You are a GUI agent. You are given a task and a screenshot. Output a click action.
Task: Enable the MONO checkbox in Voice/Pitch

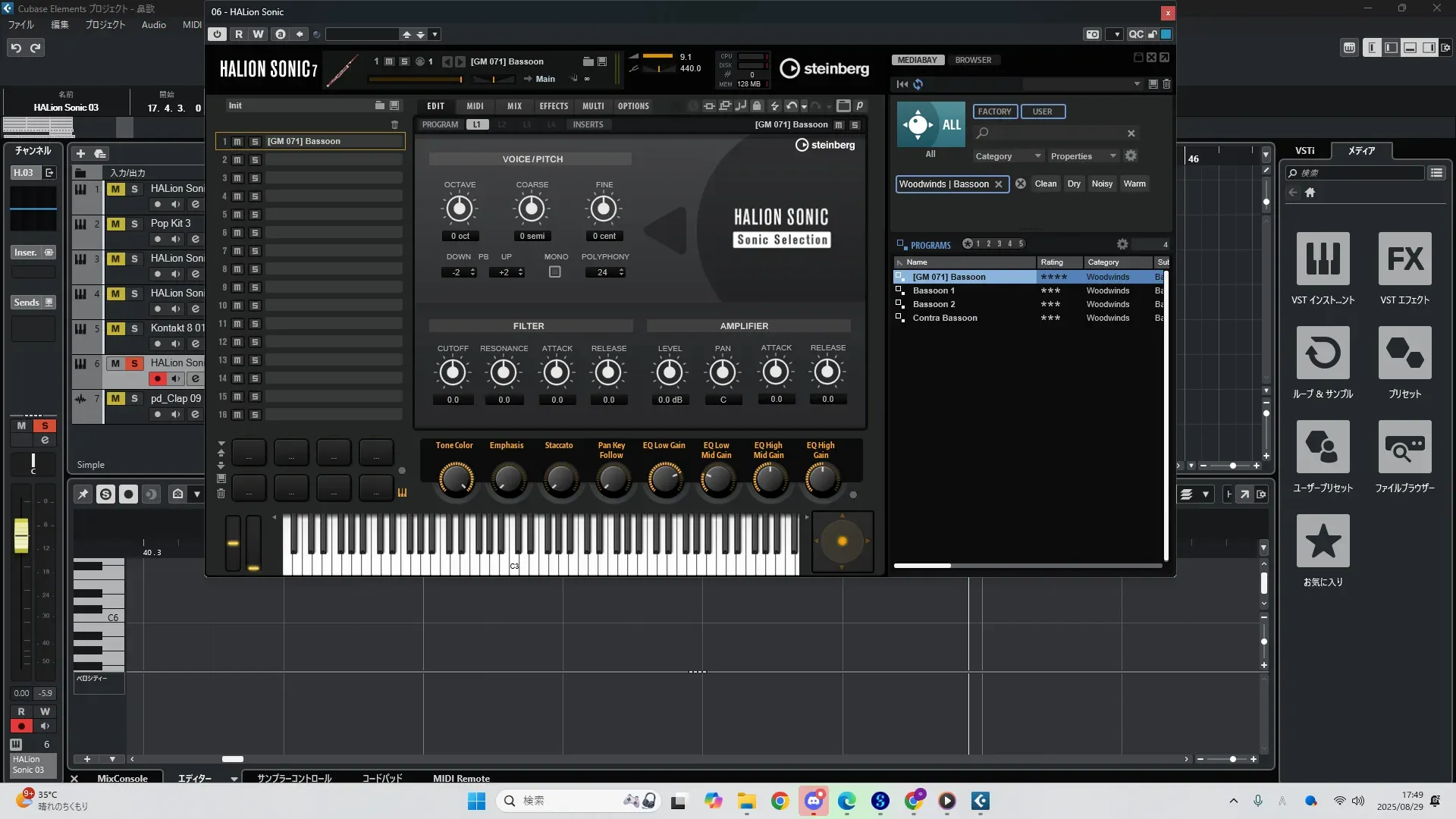click(x=555, y=272)
